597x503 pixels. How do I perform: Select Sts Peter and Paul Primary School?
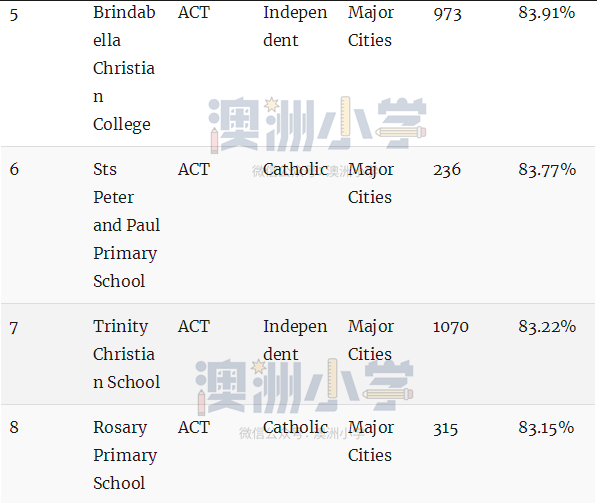point(126,225)
